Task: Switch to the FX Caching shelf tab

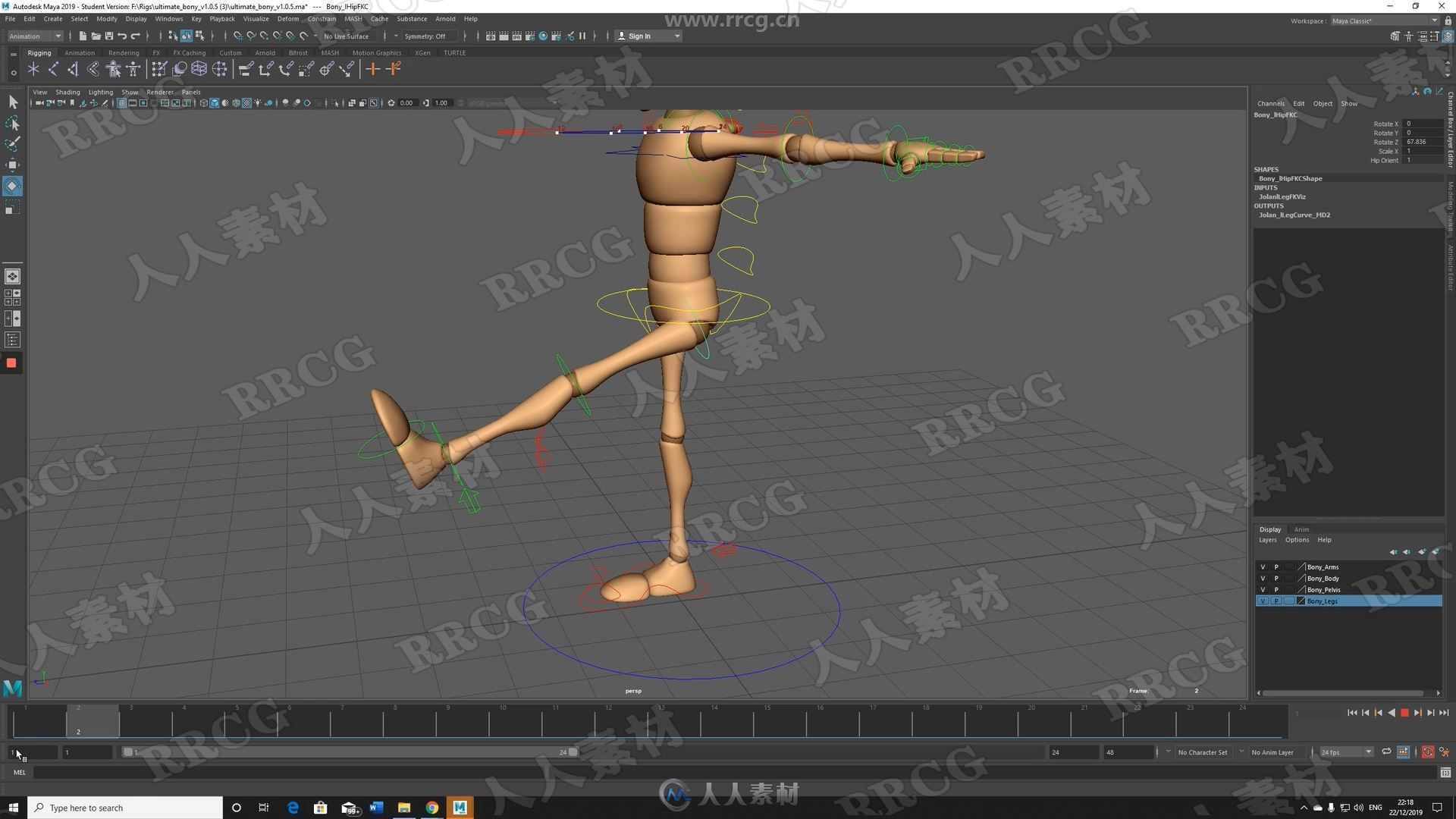Action: click(x=189, y=53)
